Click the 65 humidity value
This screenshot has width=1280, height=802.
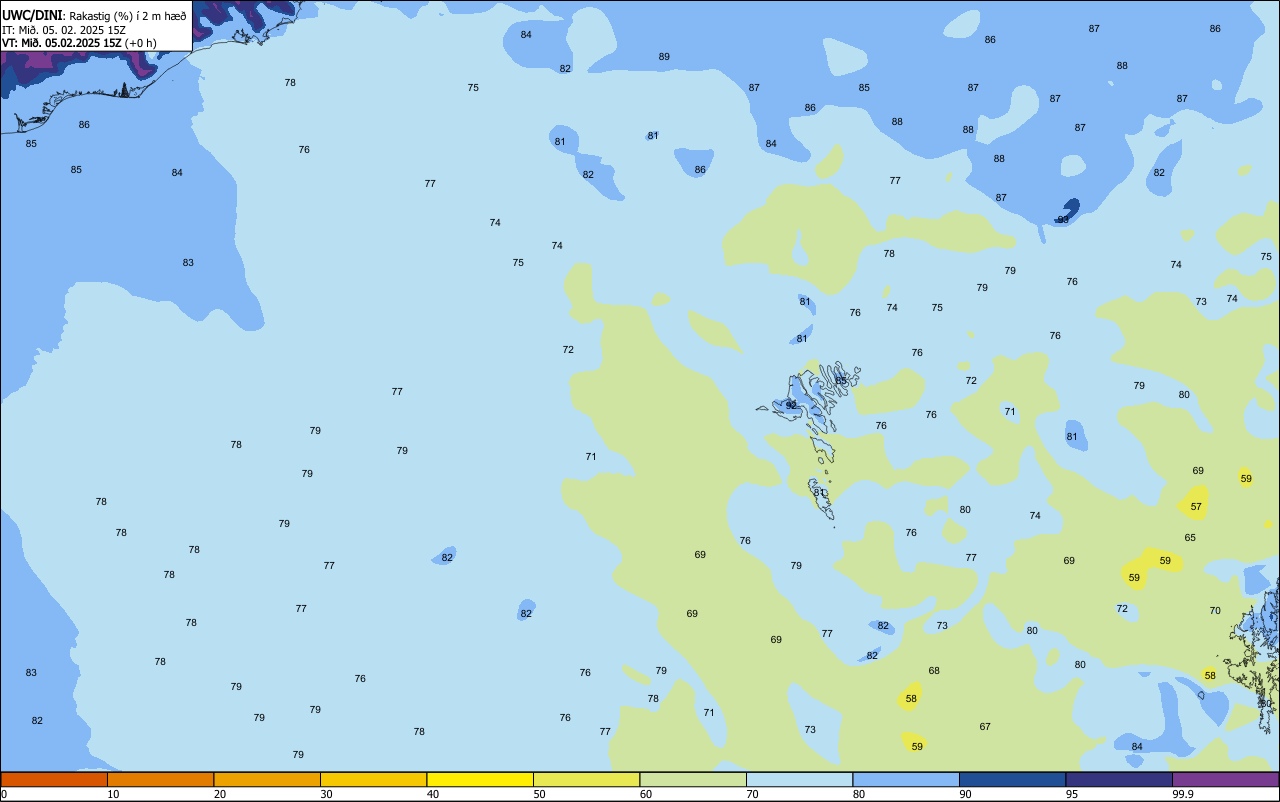pos(1190,538)
